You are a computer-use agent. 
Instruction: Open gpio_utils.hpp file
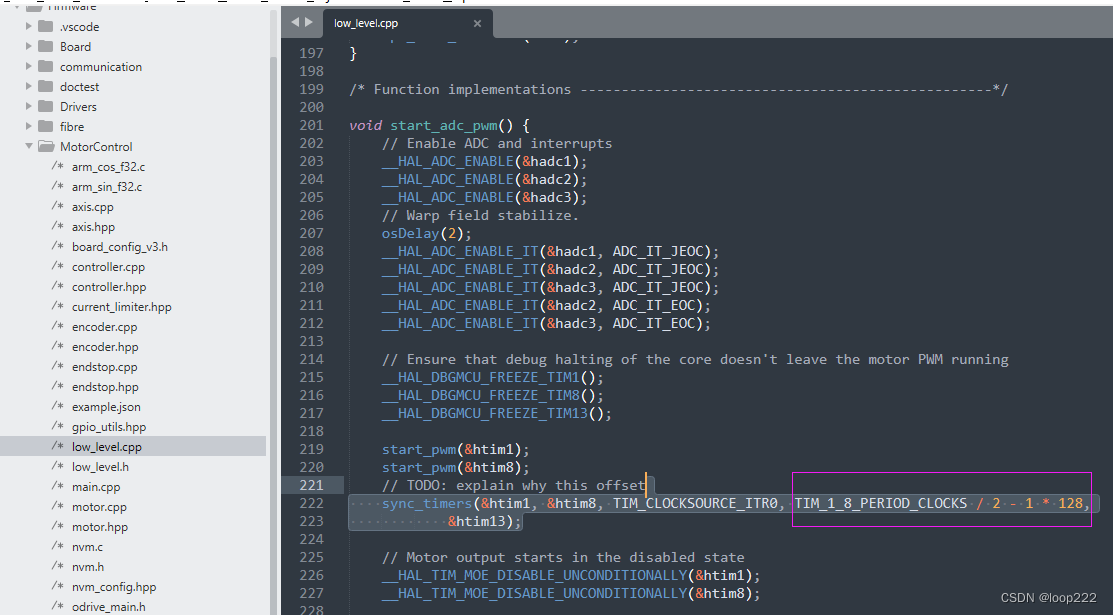pyautogui.click(x=109, y=426)
